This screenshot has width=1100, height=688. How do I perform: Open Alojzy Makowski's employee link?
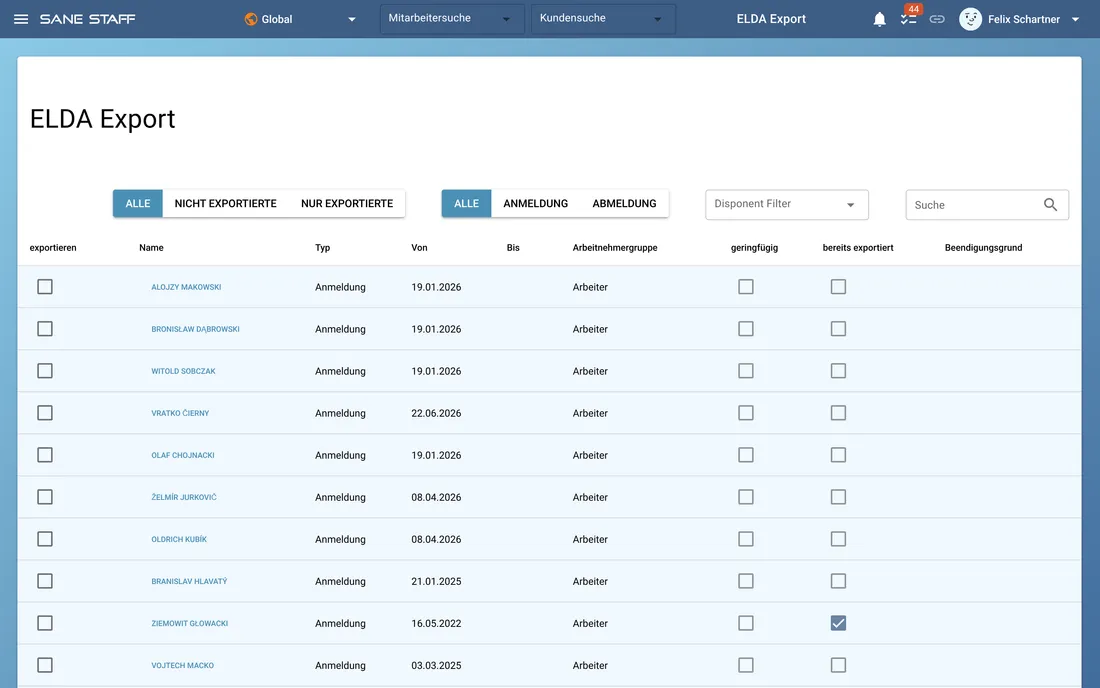186,287
